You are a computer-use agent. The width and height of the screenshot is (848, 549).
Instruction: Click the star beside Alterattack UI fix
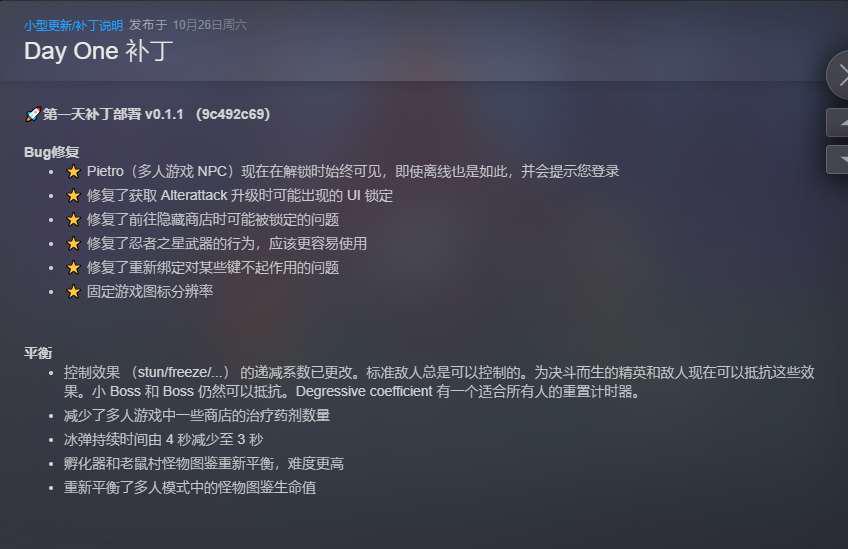pos(73,195)
